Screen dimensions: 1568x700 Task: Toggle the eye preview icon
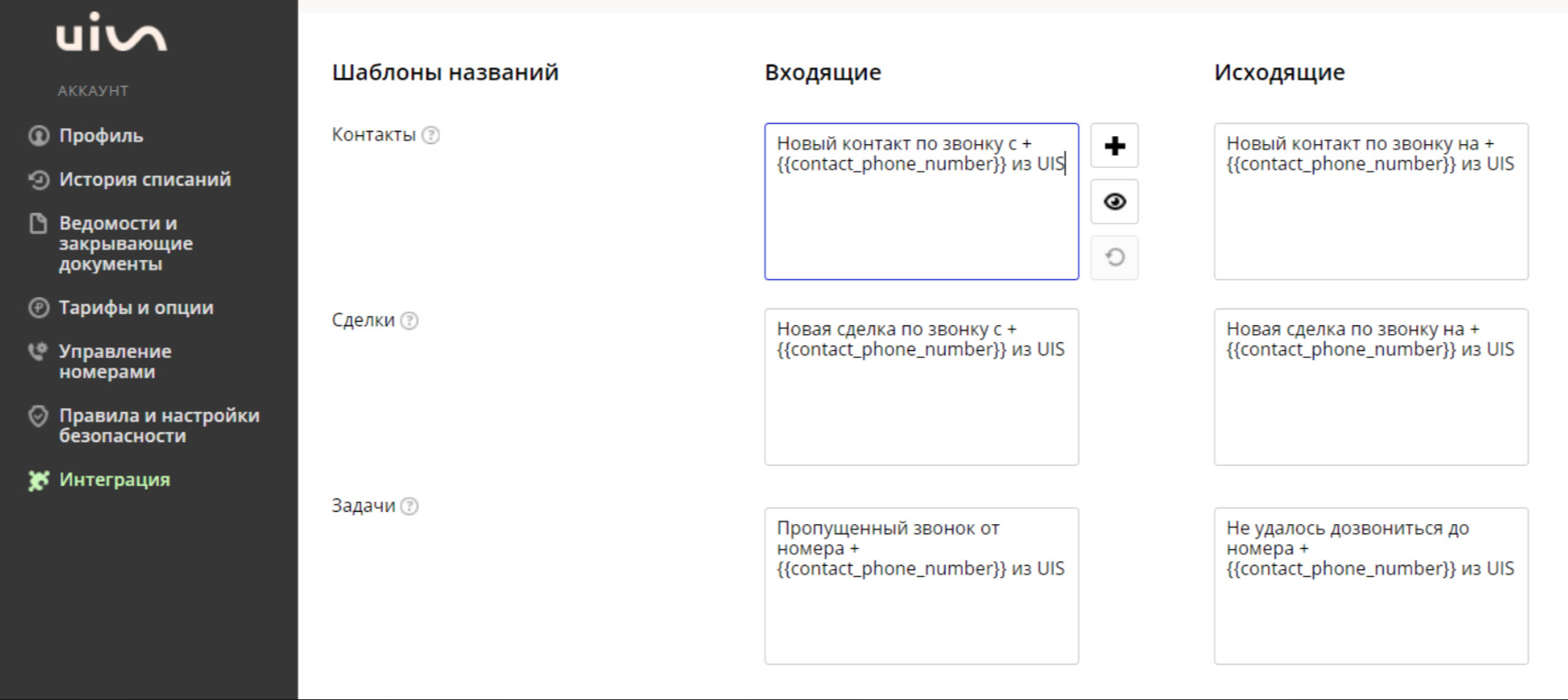click(x=1115, y=202)
